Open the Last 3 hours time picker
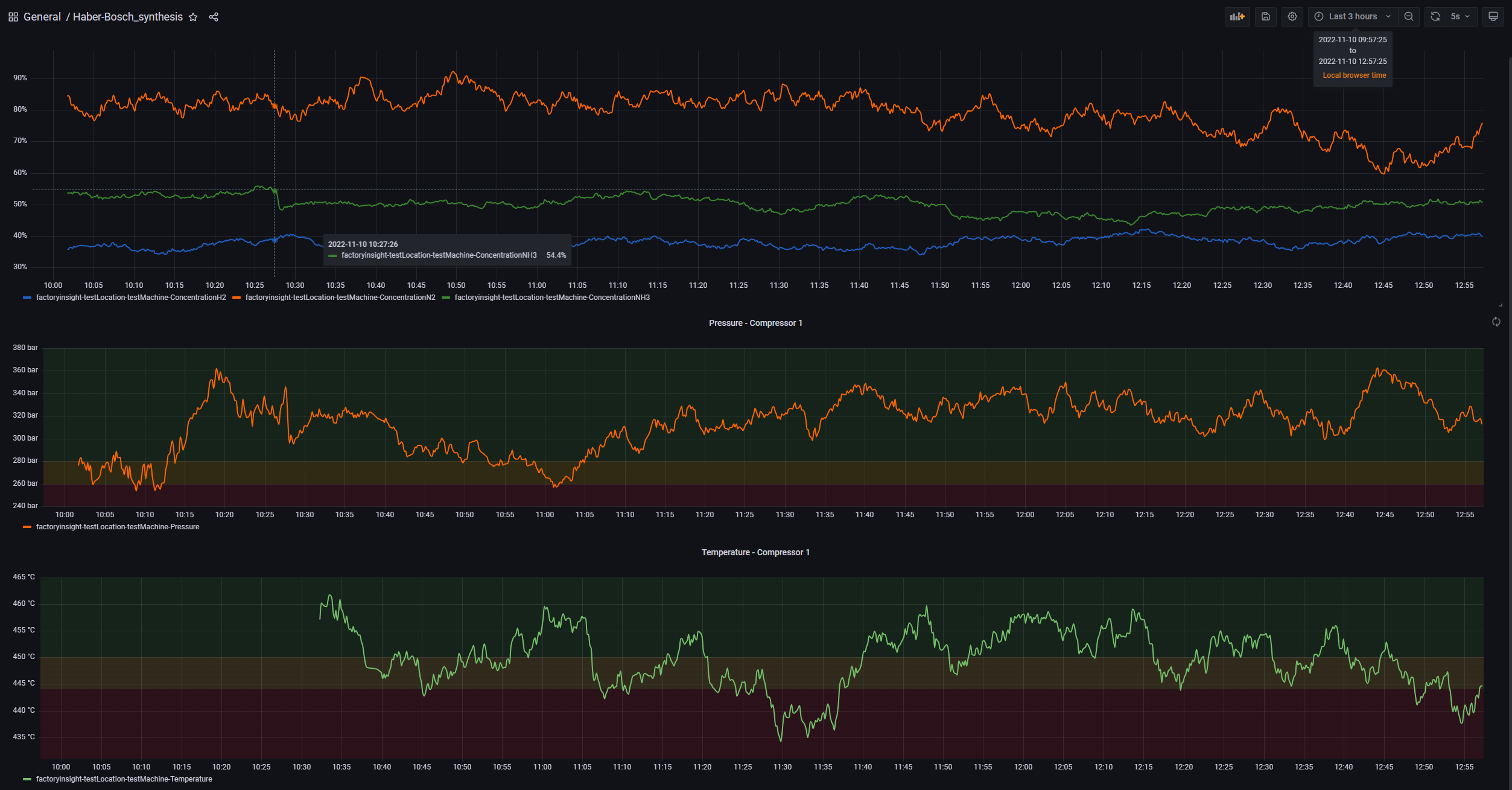Image resolution: width=1512 pixels, height=790 pixels. tap(1352, 17)
